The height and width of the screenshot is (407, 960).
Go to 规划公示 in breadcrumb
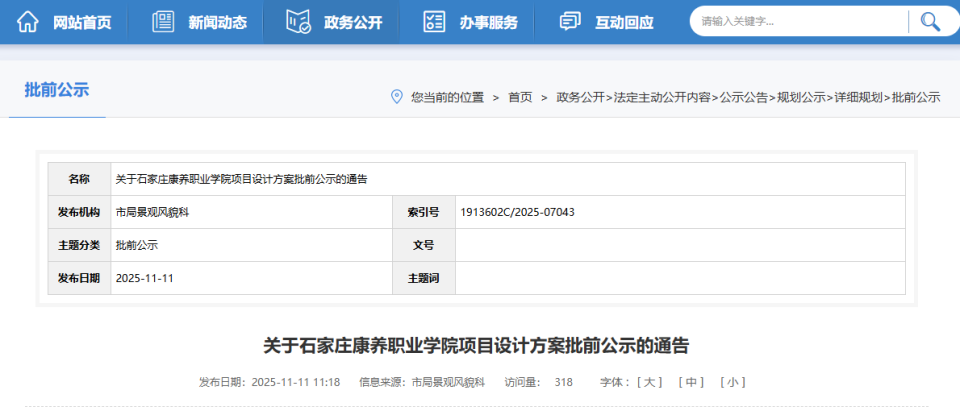coord(801,97)
